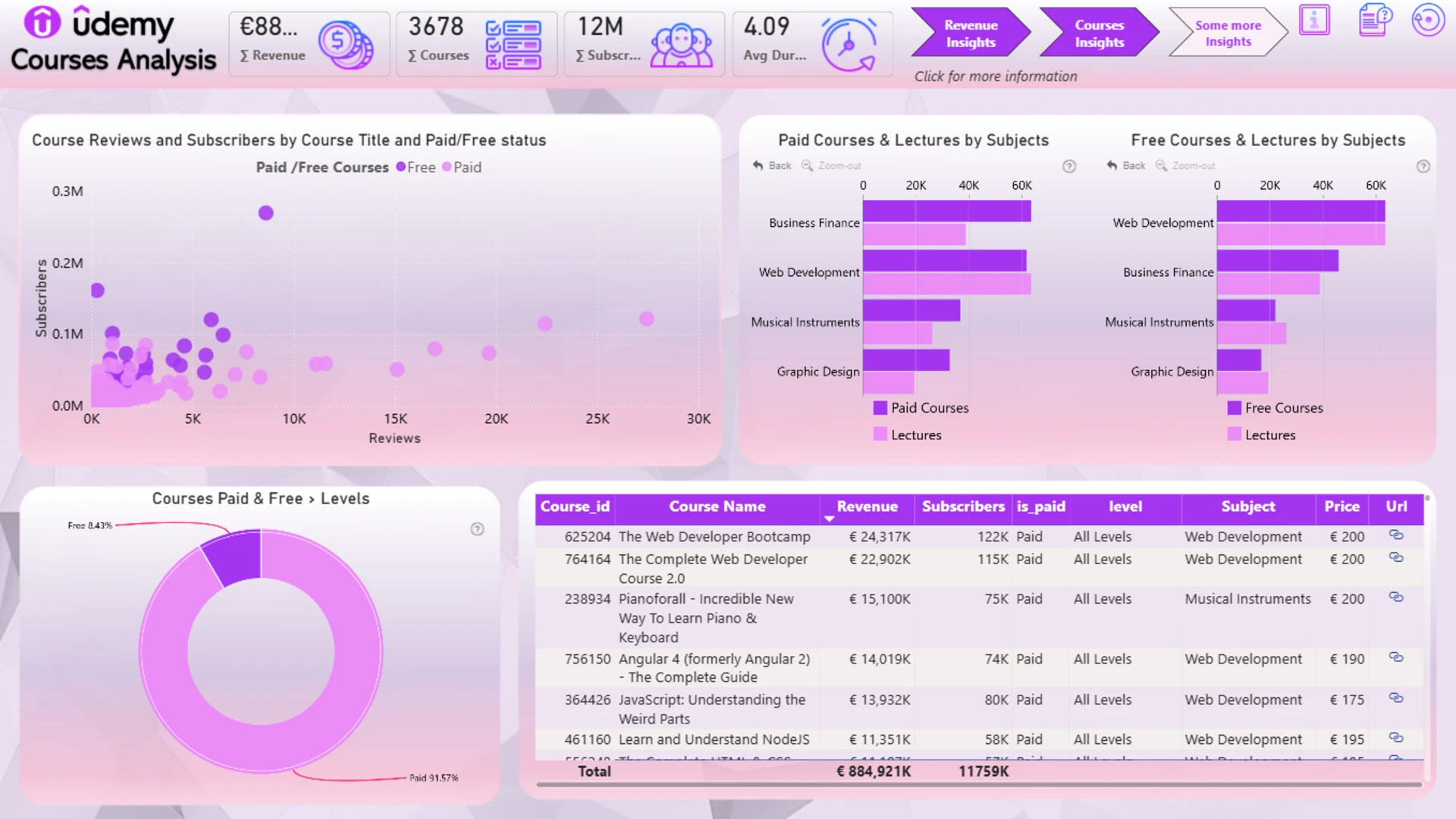Screen dimensions: 1456x819
Task: Click 'Musical Instruments' subject cell in table
Action: click(1247, 598)
